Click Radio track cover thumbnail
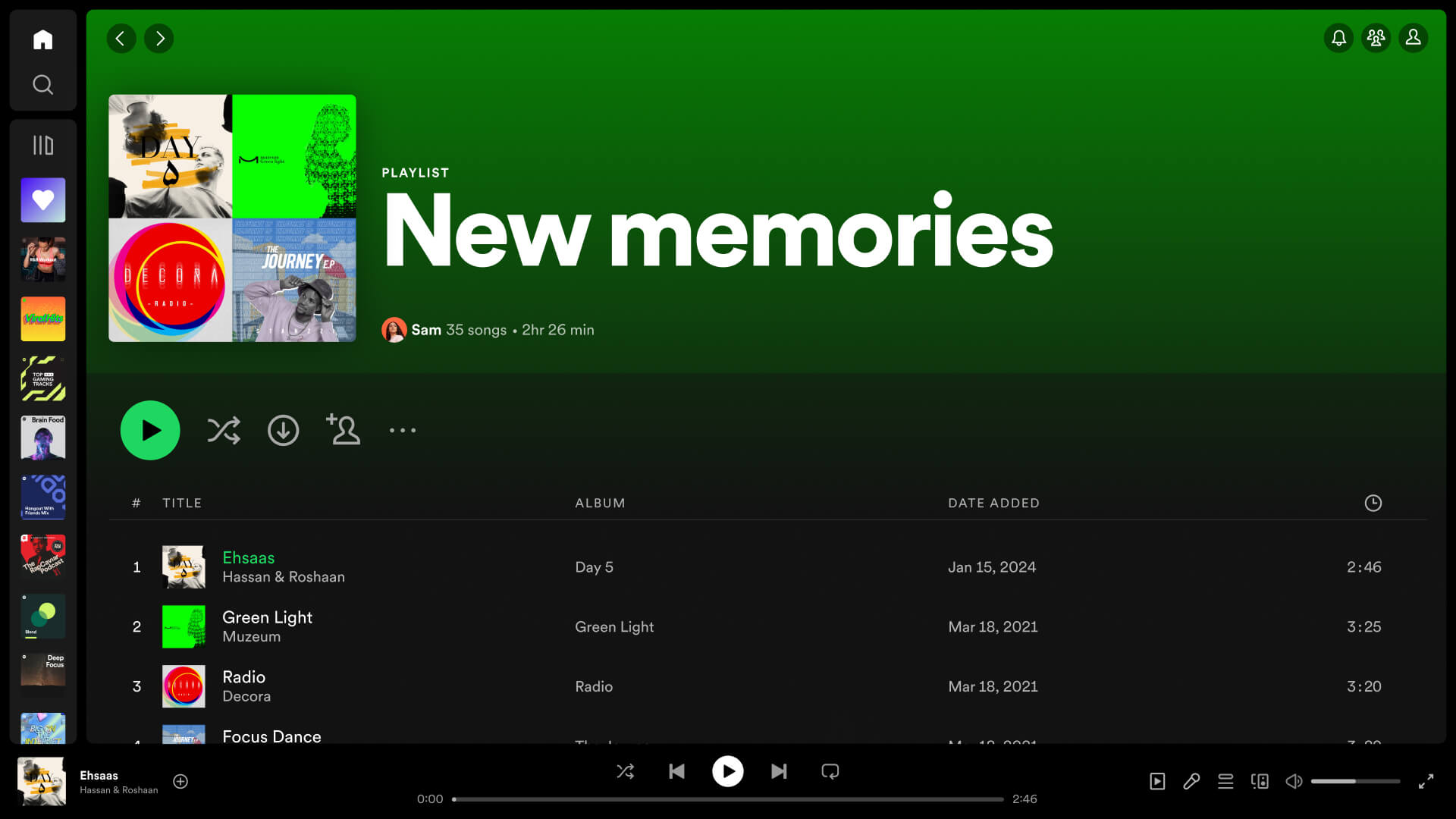This screenshot has height=819, width=1456. 184,686
